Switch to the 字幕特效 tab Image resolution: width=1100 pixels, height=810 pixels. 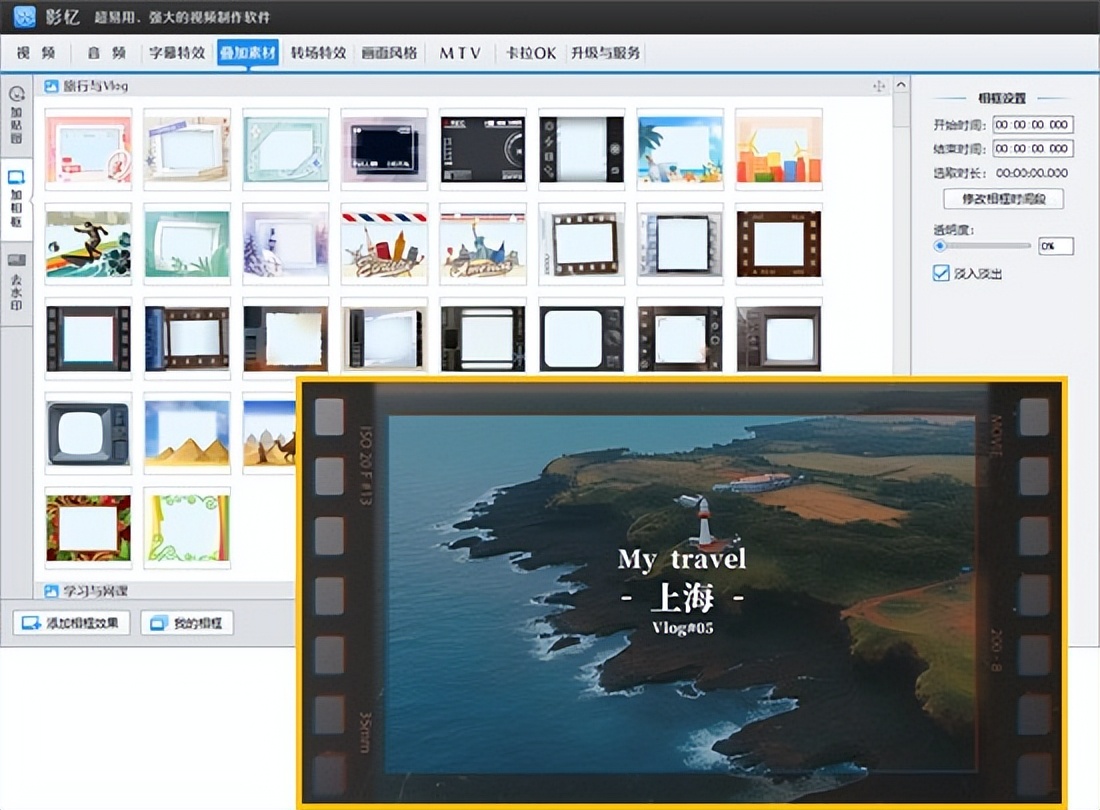tap(177, 53)
